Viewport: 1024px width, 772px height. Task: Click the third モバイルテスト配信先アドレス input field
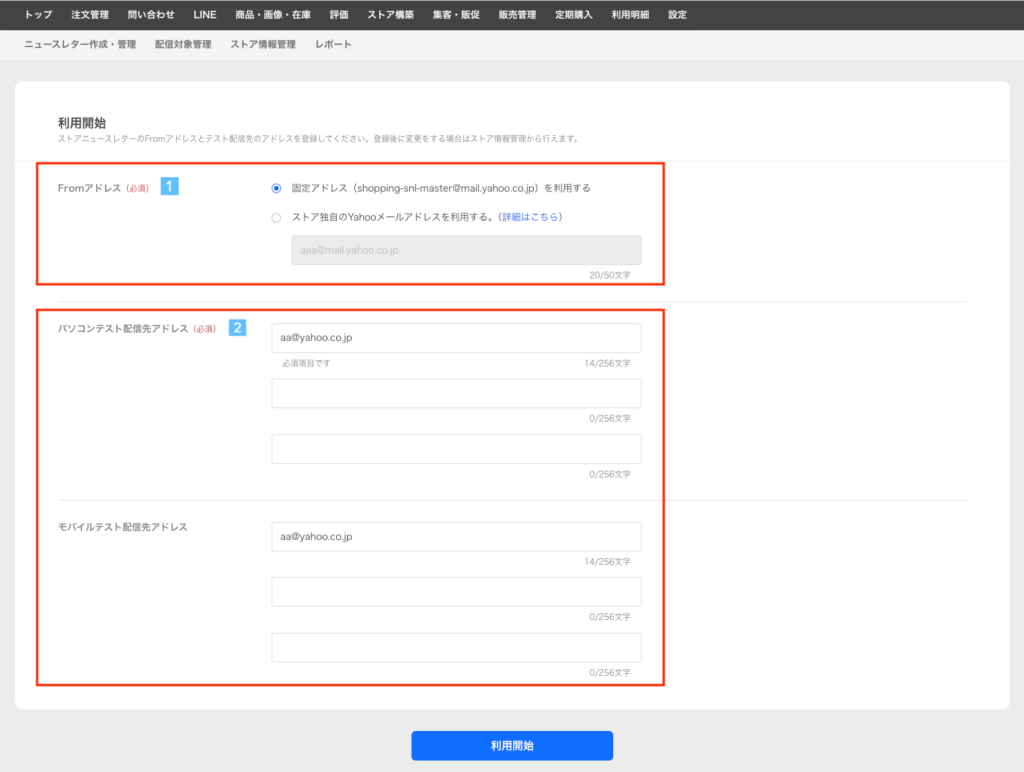click(456, 648)
